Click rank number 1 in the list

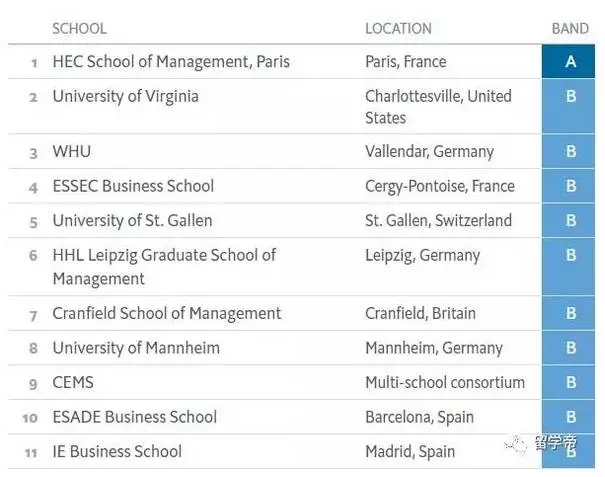click(x=34, y=63)
